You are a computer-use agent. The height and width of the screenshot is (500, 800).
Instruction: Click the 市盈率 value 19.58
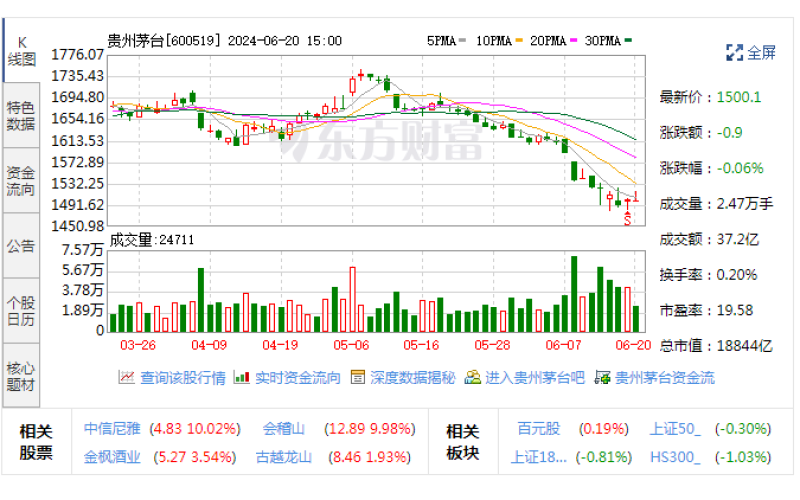[x=735, y=310]
